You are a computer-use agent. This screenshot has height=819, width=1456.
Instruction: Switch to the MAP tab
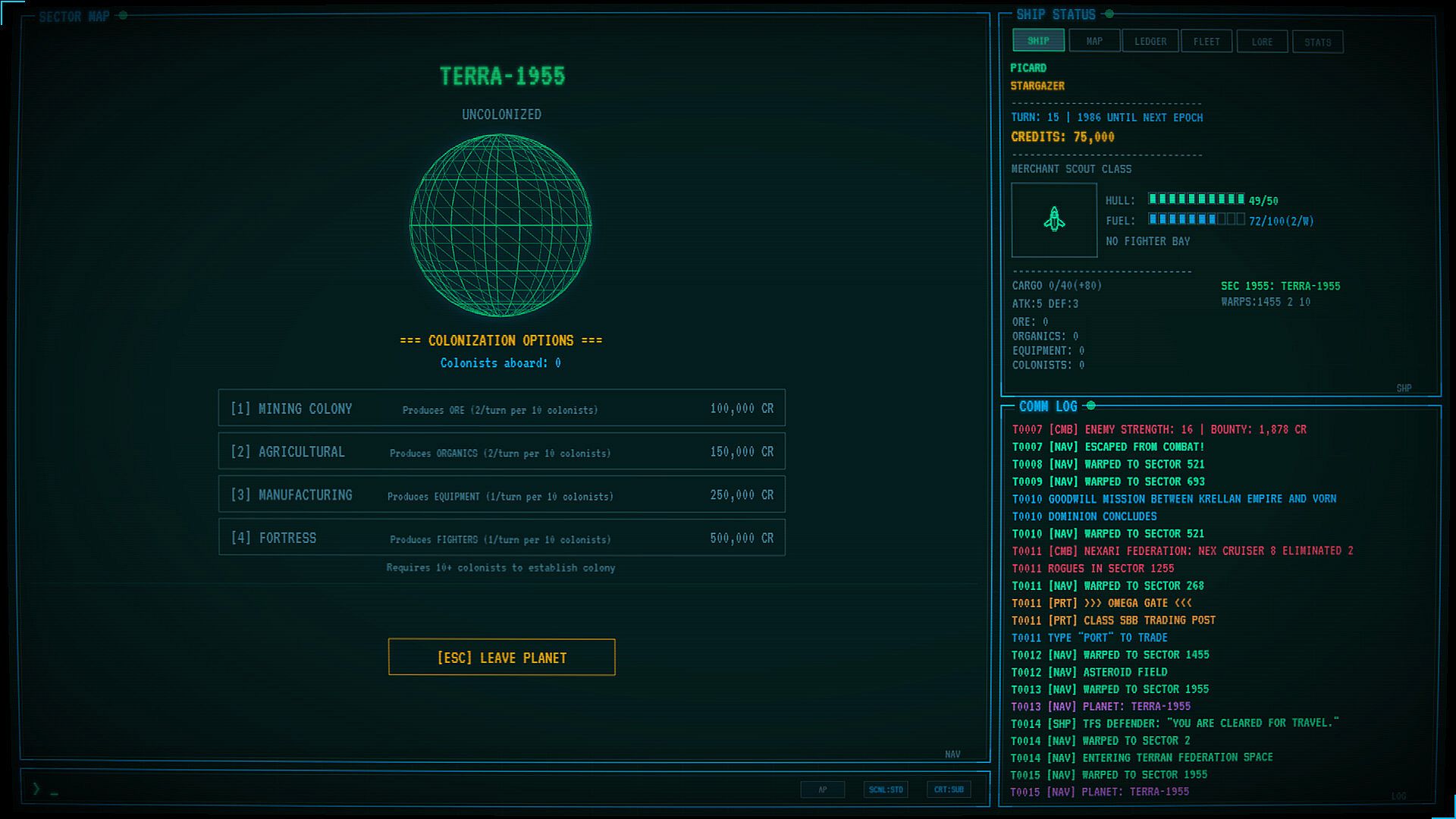tap(1094, 41)
